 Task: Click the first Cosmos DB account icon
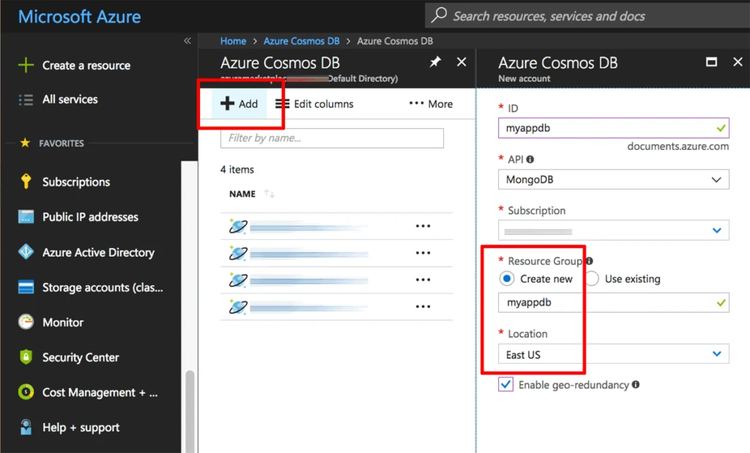(238, 226)
